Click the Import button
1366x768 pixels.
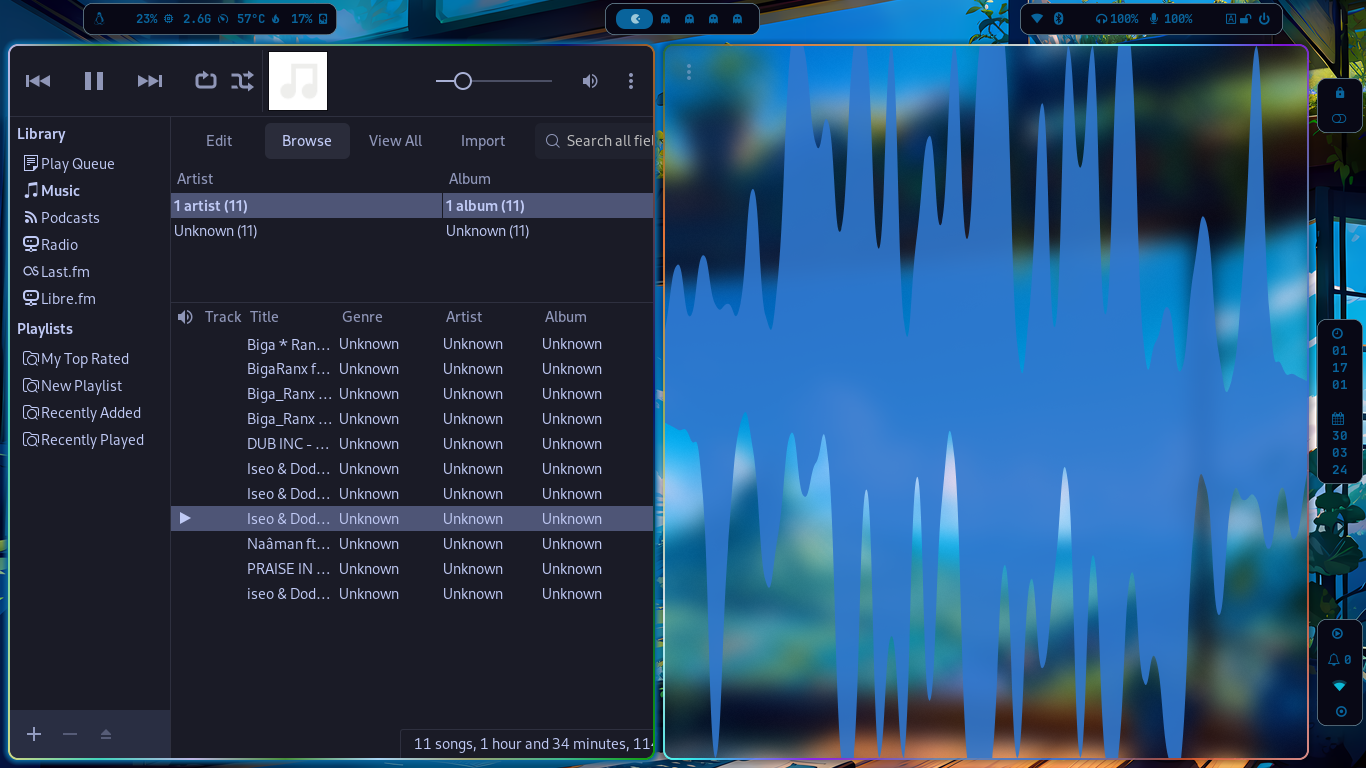click(483, 141)
